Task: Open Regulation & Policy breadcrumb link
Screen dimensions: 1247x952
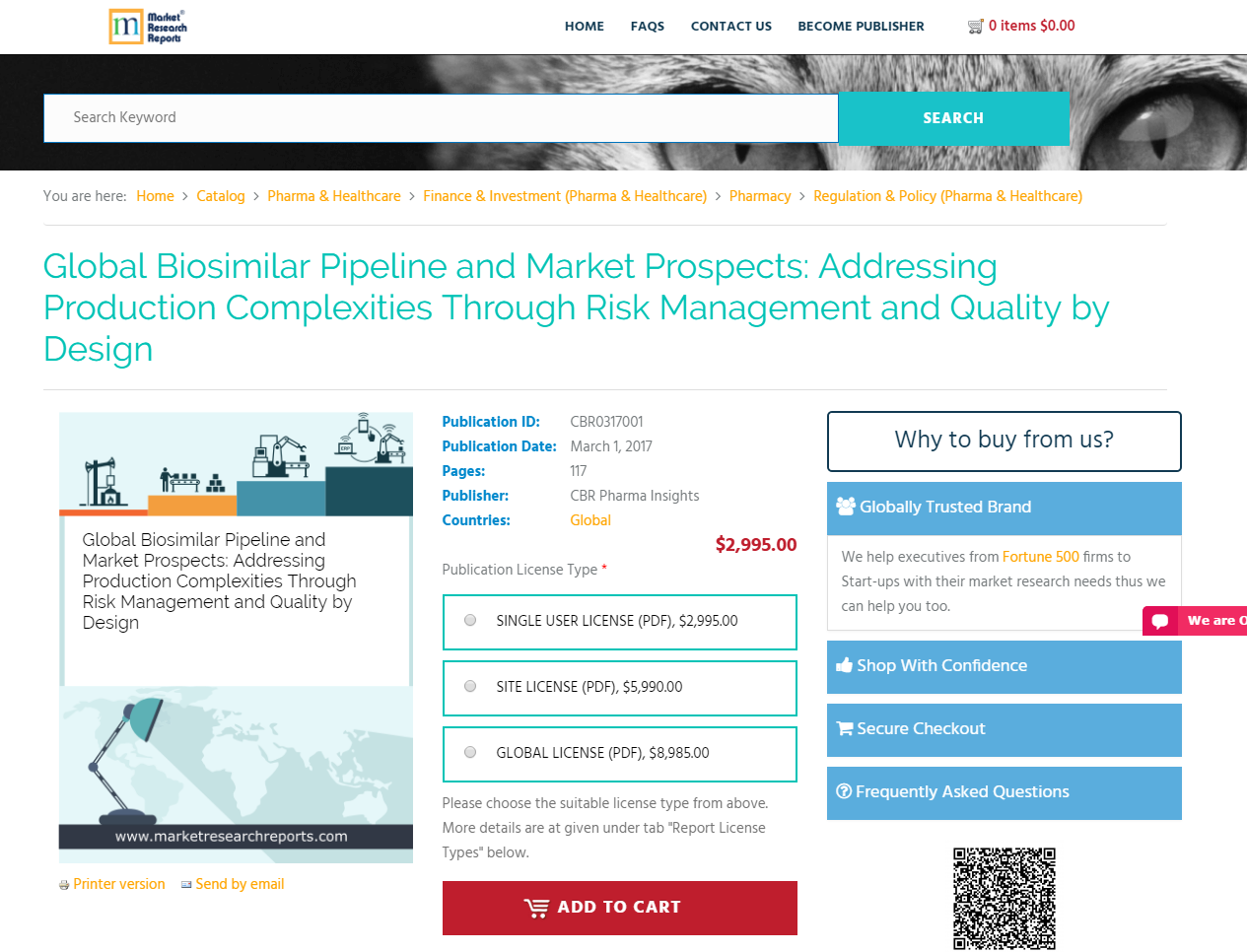Action: 947,196
